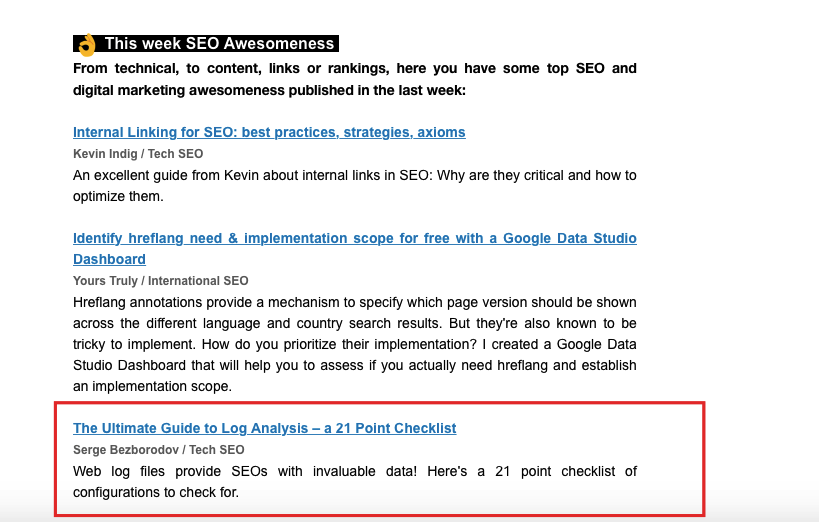819x522 pixels.
Task: Click the OK hand emoji icon
Action: pyautogui.click(x=87, y=44)
